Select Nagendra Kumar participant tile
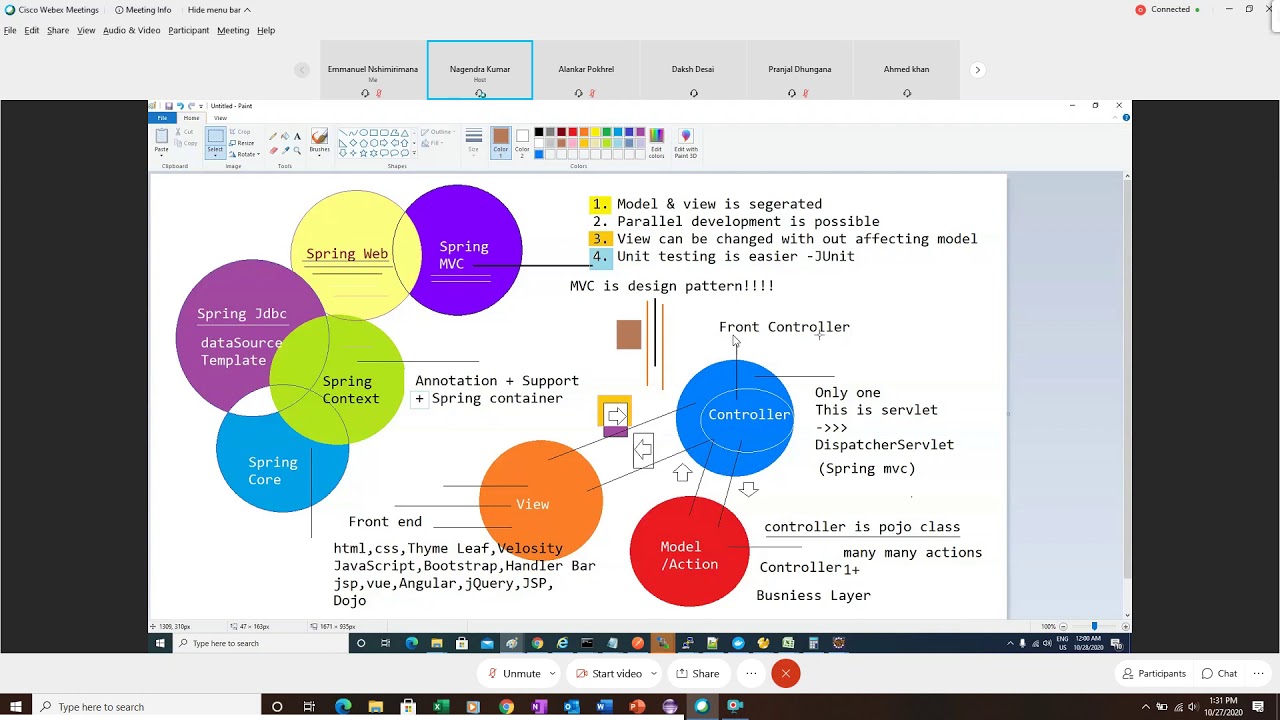Viewport: 1280px width, 720px height. [x=480, y=70]
